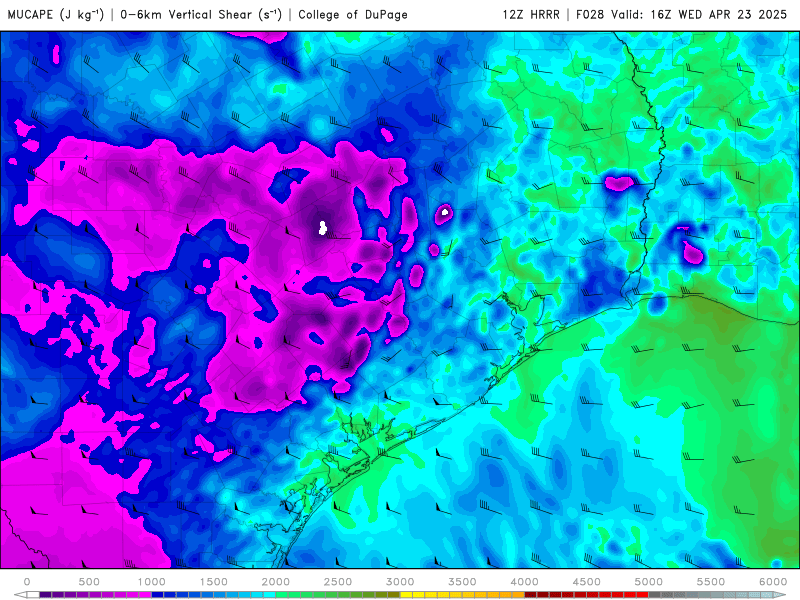The image size is (800, 600).
Task: Click the 500 value on the color scale
Action: click(x=89, y=582)
